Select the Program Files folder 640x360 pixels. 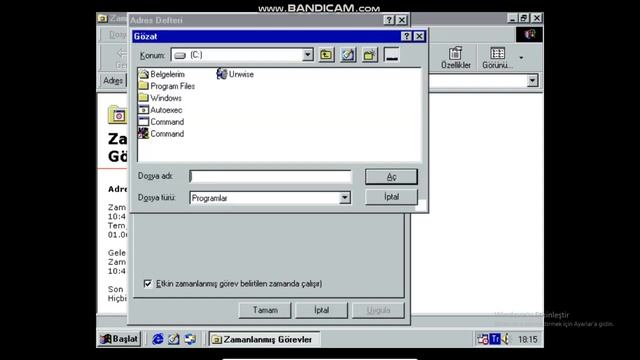point(167,86)
